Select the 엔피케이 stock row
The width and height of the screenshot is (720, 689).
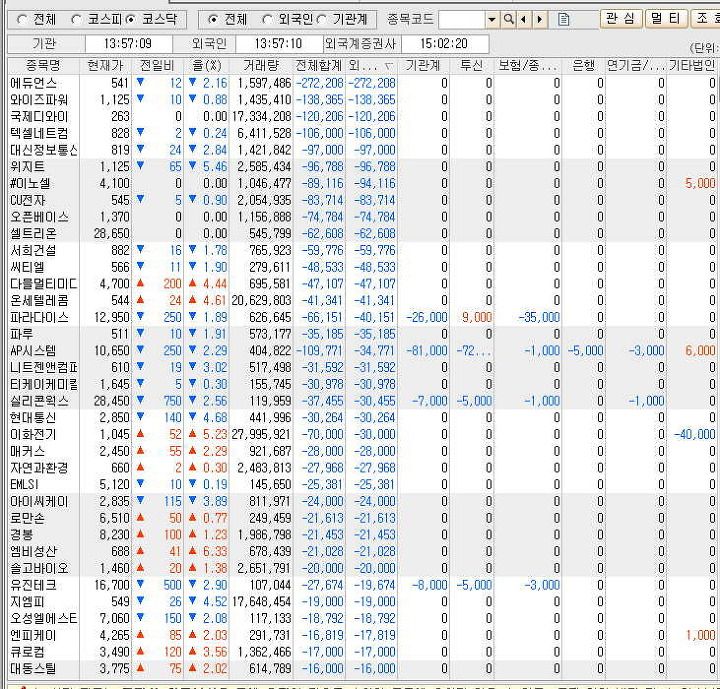[x=363, y=635]
